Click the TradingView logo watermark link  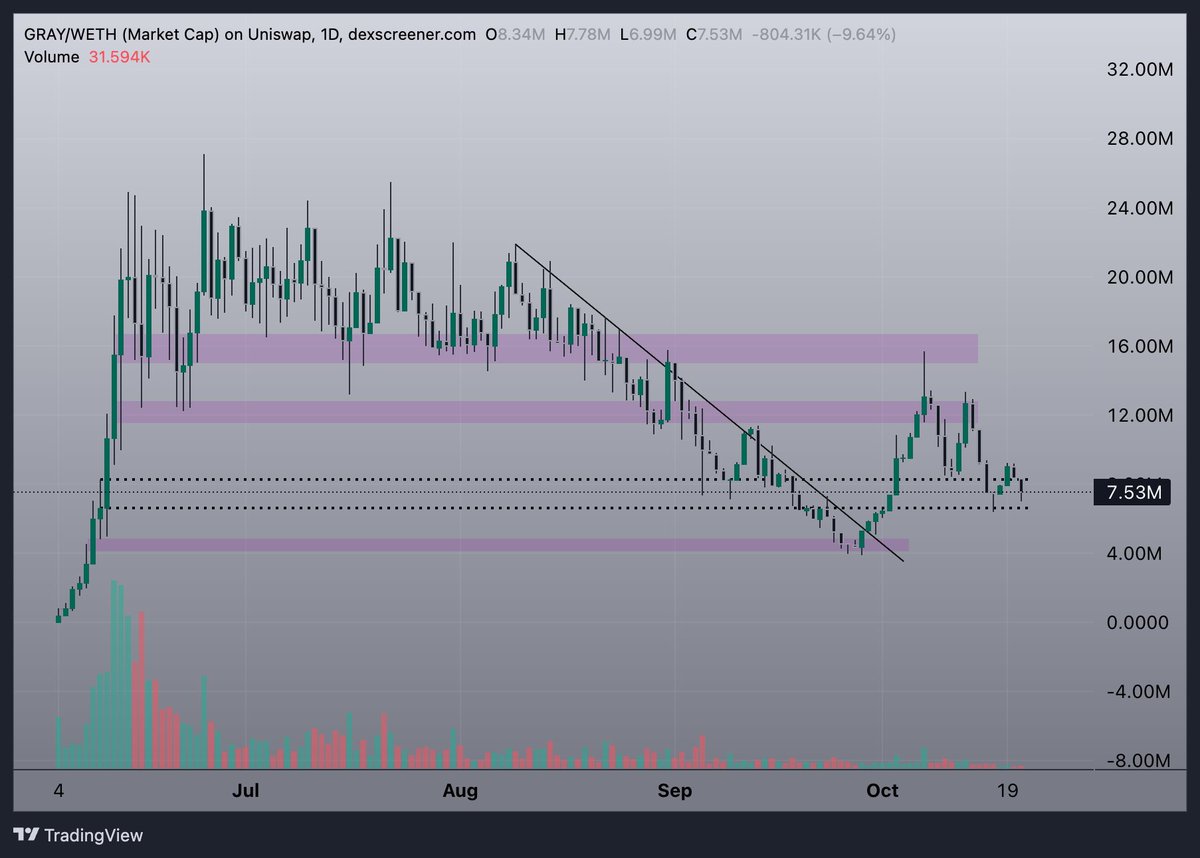pyautogui.click(x=79, y=835)
